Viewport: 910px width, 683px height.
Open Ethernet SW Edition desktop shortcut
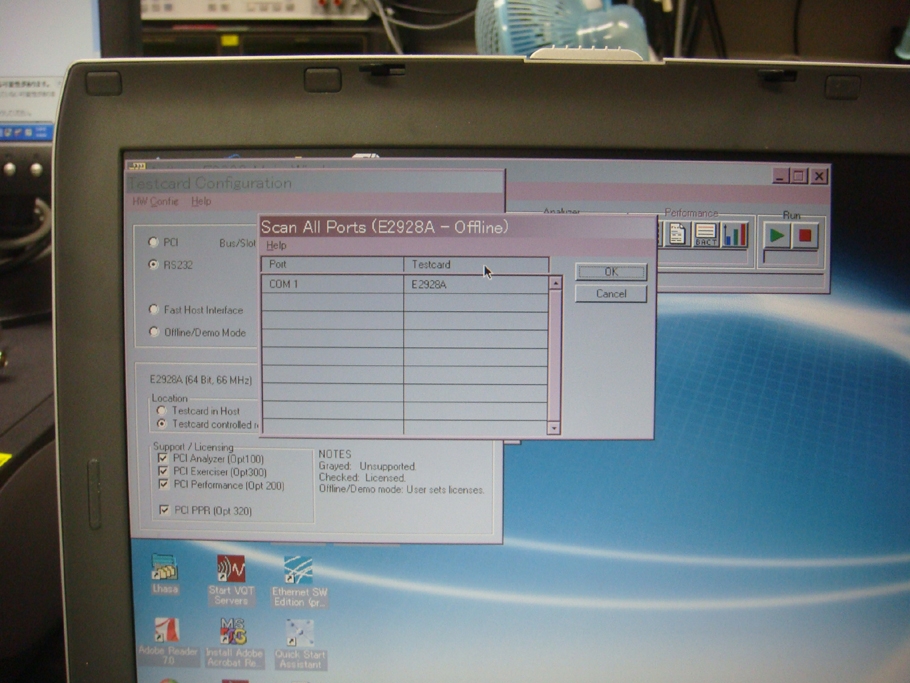(x=299, y=581)
